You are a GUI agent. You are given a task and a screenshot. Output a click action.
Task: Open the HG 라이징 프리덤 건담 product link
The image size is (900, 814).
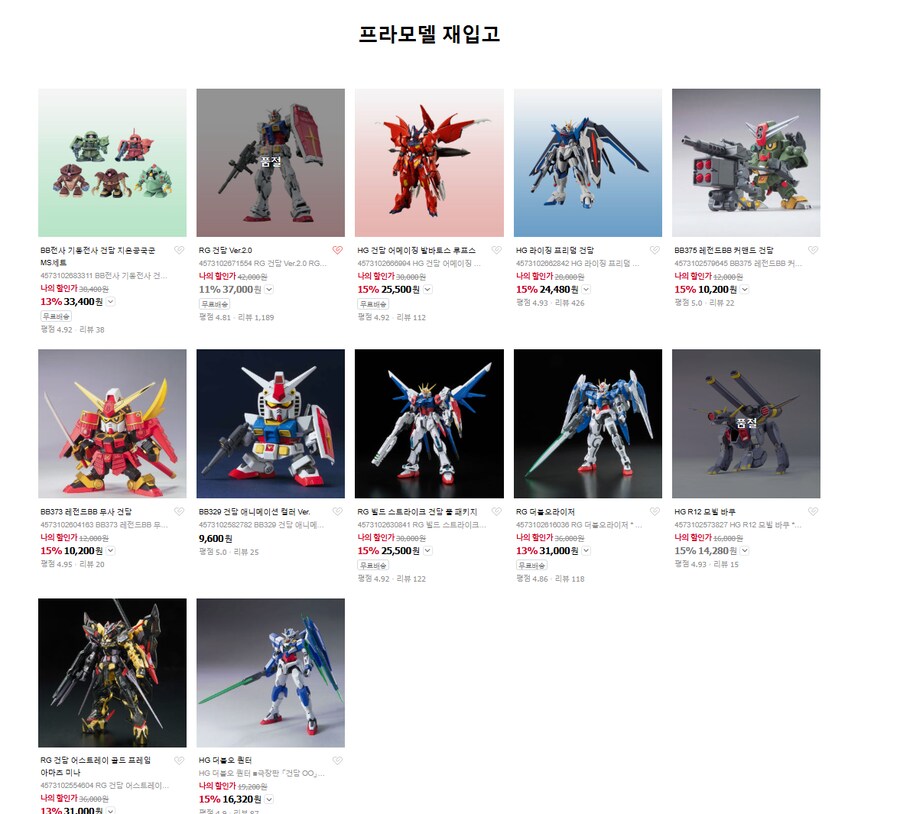554,250
